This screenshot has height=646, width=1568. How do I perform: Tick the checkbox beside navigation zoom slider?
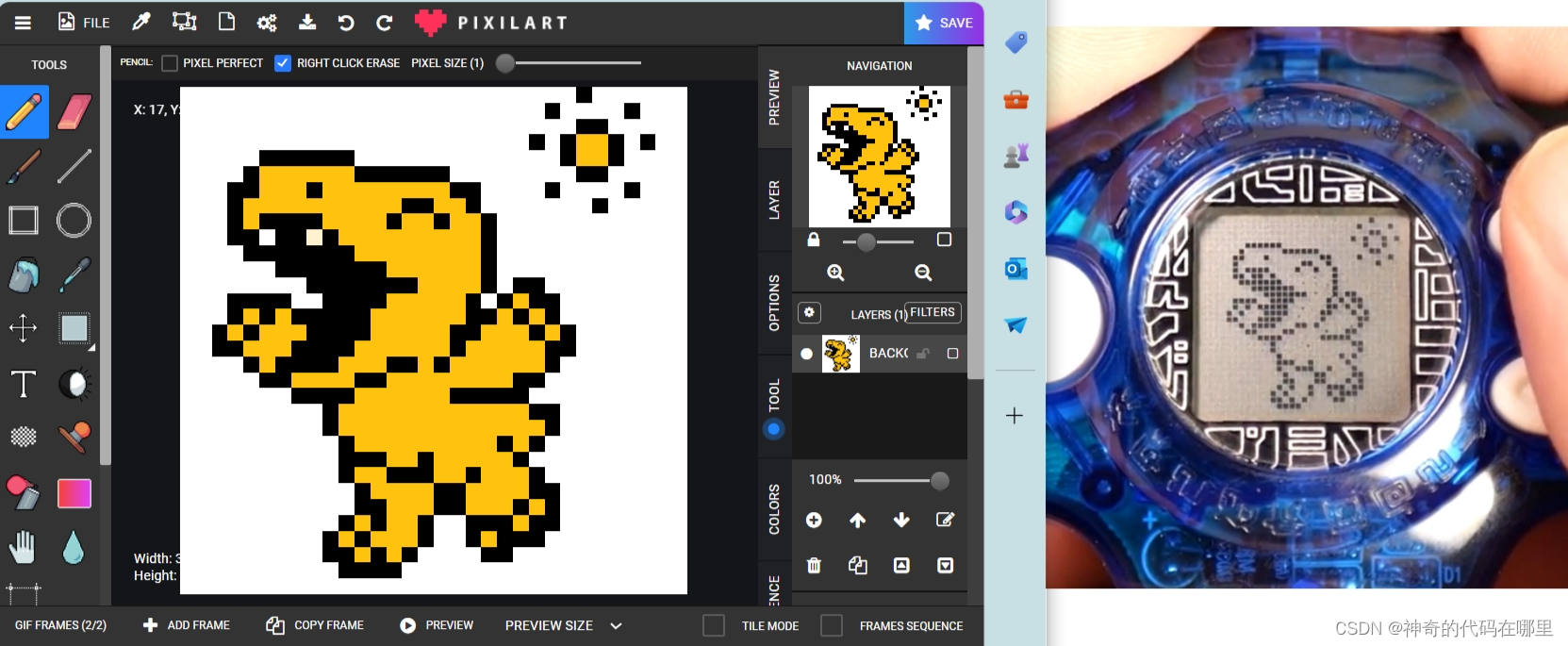tap(944, 240)
